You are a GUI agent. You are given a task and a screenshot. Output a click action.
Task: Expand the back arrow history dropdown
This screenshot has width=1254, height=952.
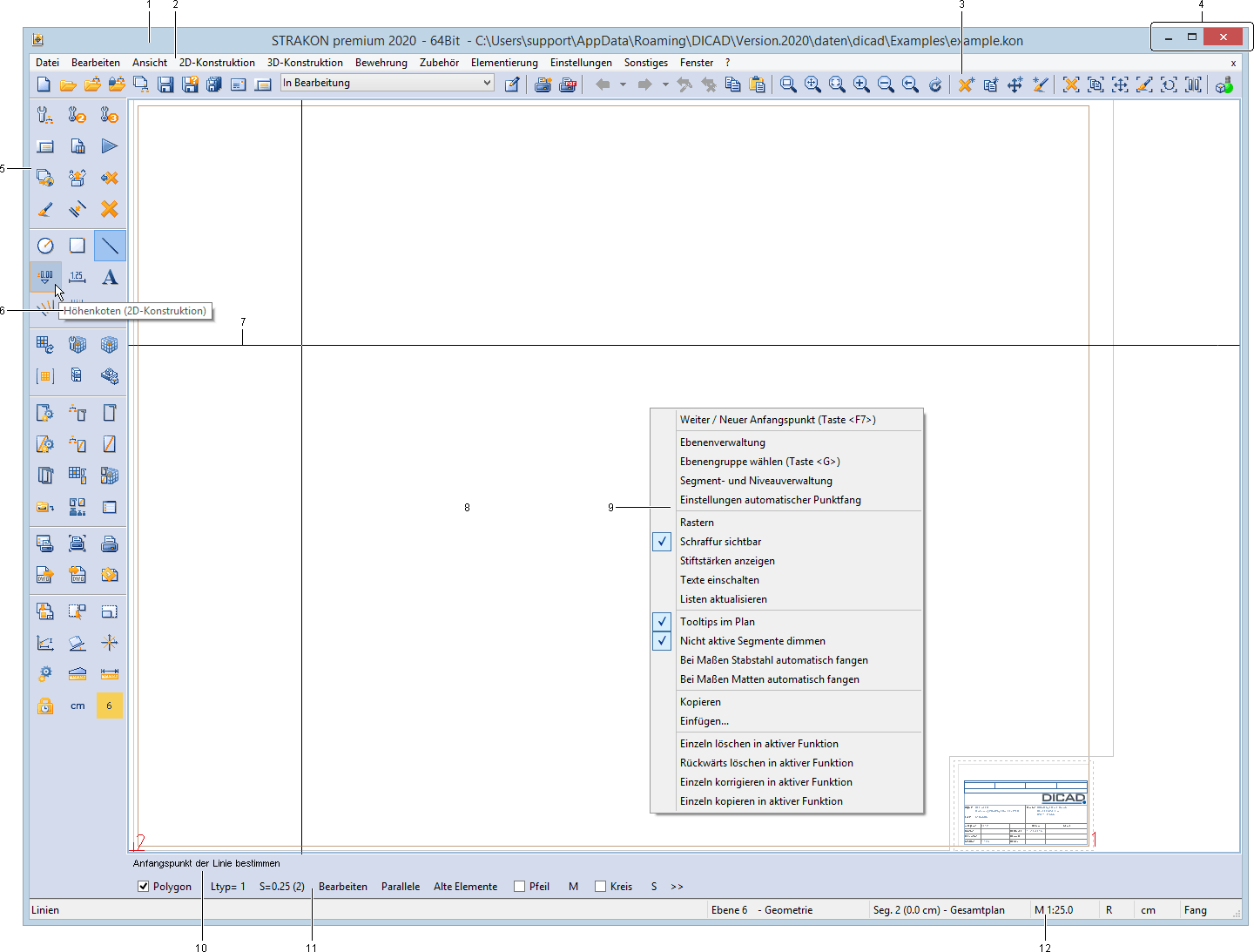pos(623,84)
